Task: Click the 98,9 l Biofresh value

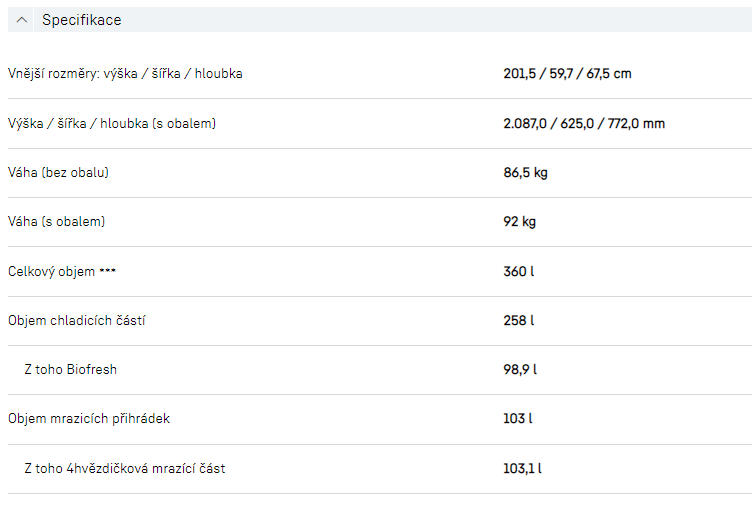Action: click(x=520, y=370)
